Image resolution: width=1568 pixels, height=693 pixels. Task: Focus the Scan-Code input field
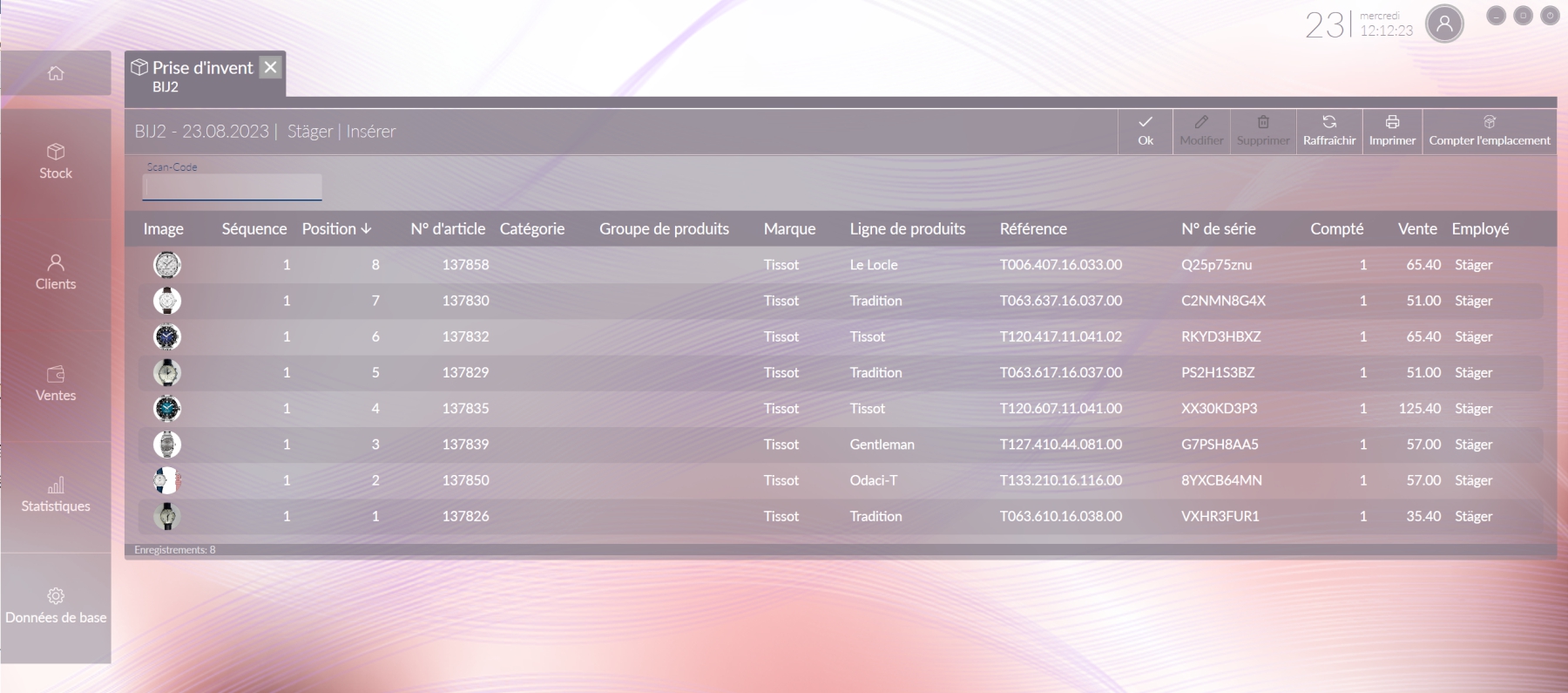pyautogui.click(x=232, y=187)
